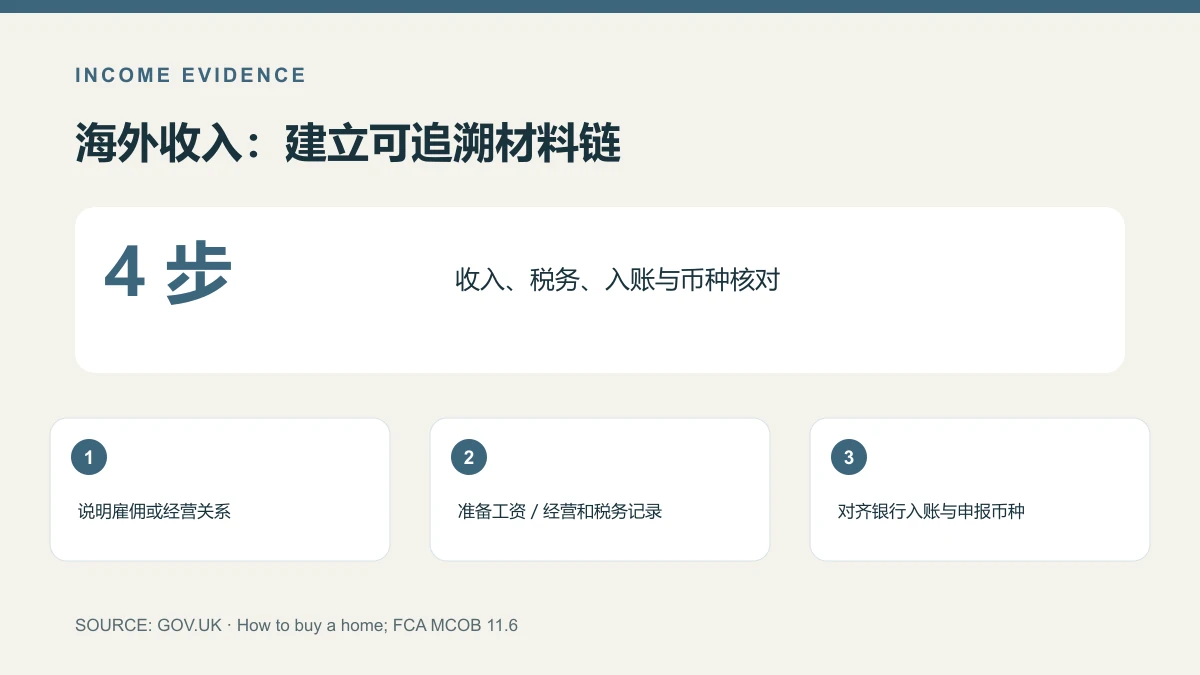Select the second step card
Image resolution: width=1200 pixels, height=675 pixels.
click(x=600, y=489)
